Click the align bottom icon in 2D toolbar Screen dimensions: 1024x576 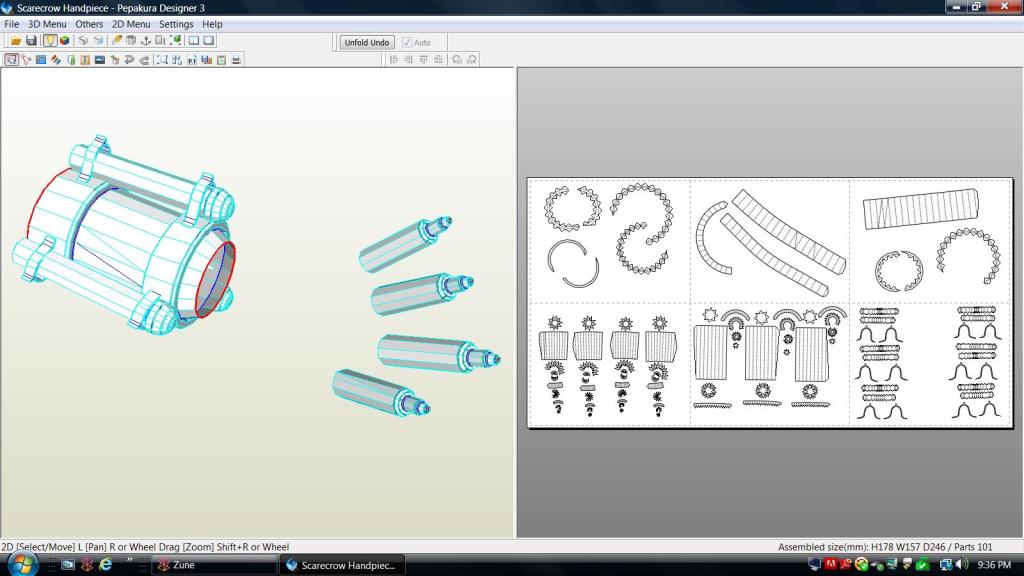click(x=438, y=59)
